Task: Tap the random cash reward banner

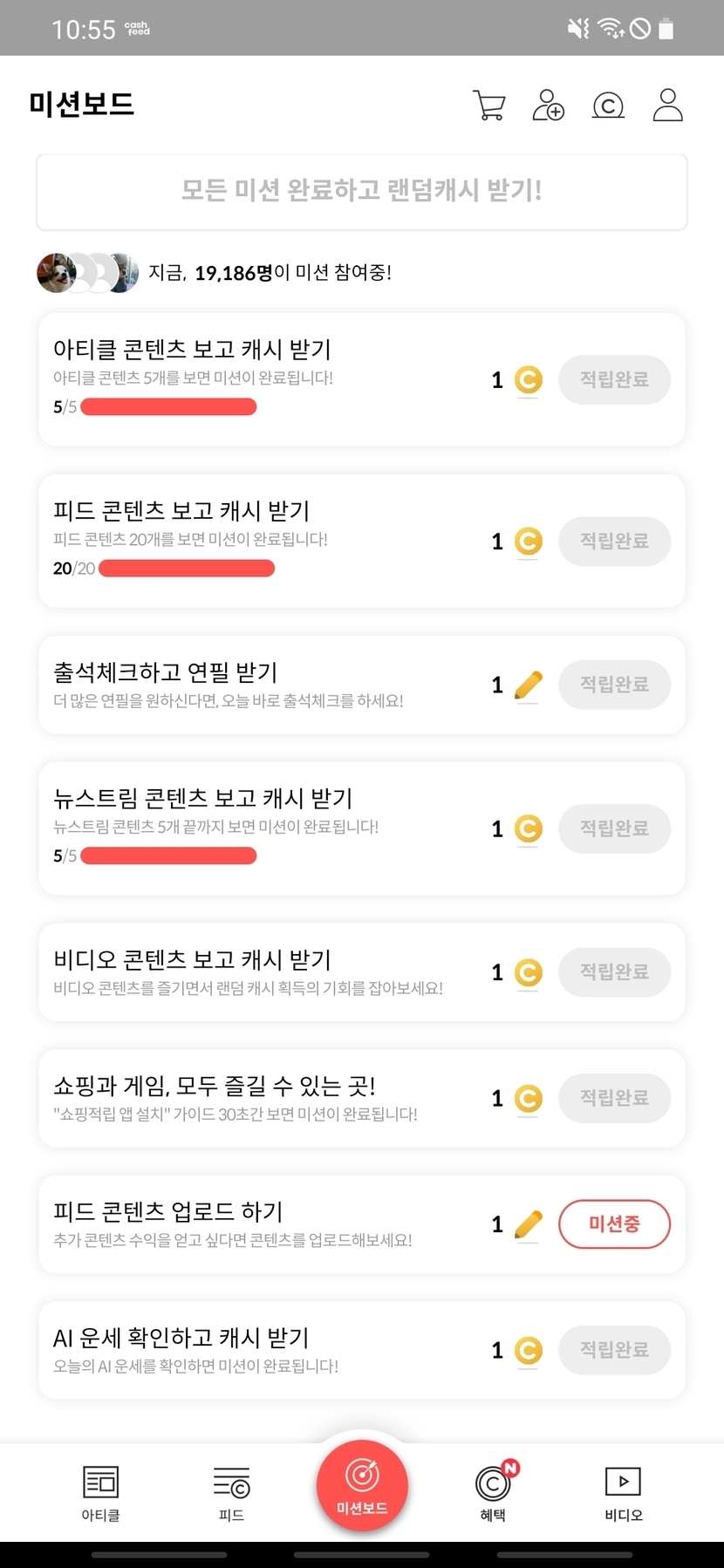Action: (x=362, y=192)
